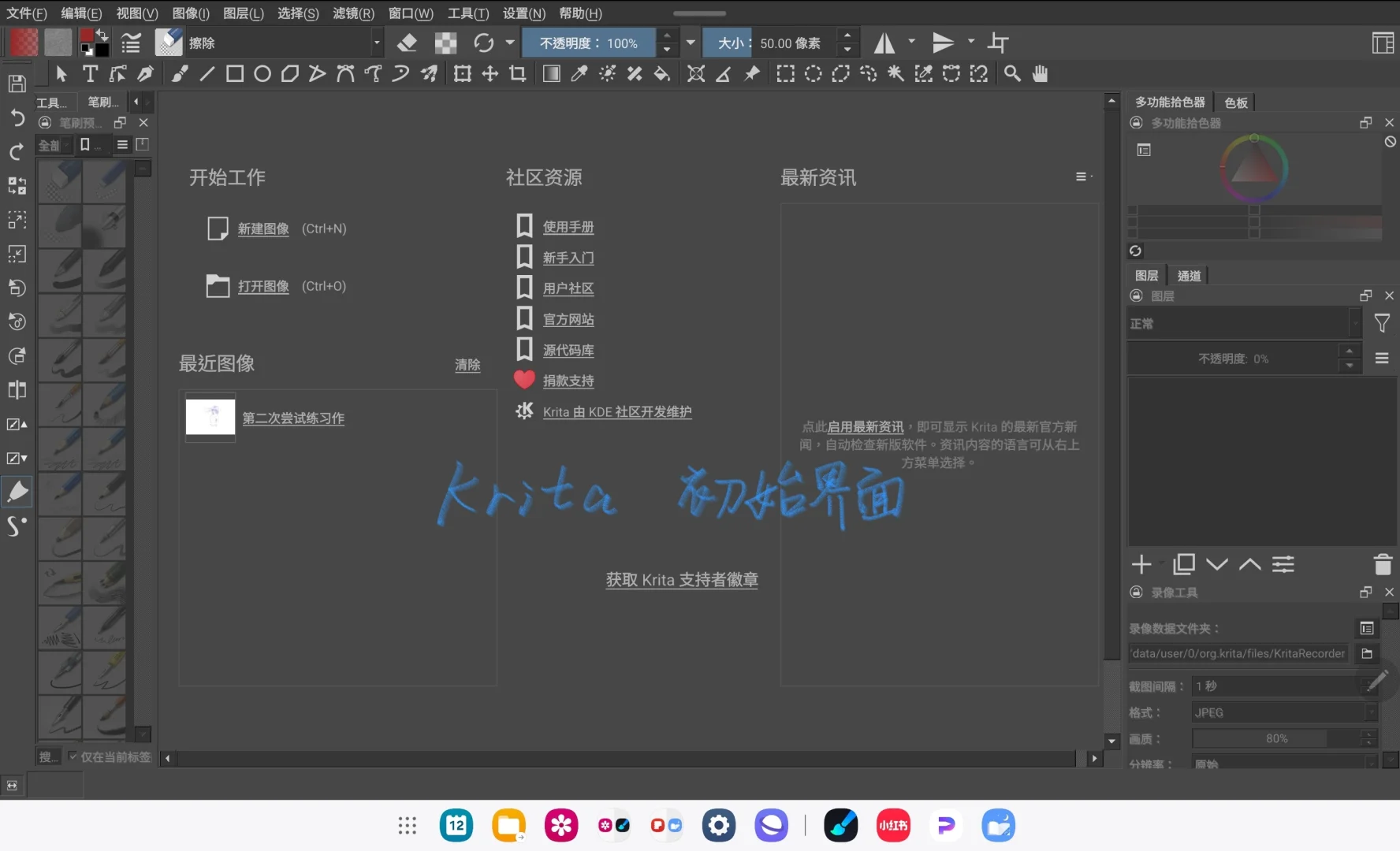Toggle lock on the 图层 docker
The image size is (1400, 851).
point(1137,295)
